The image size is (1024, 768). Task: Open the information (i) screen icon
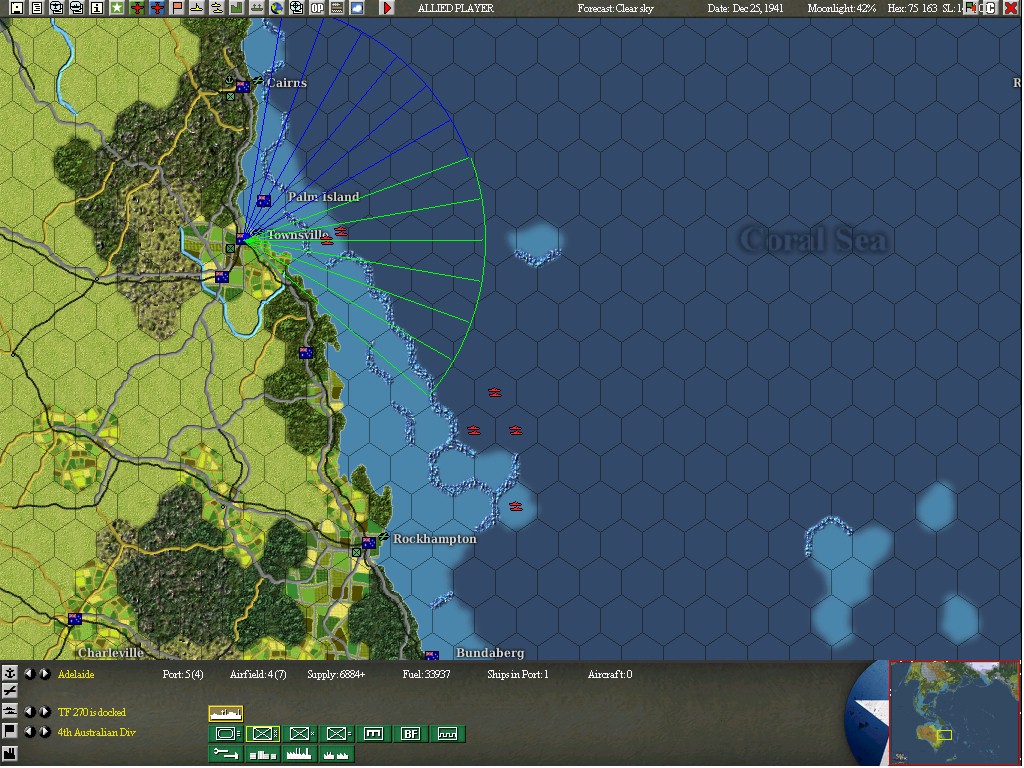click(97, 8)
